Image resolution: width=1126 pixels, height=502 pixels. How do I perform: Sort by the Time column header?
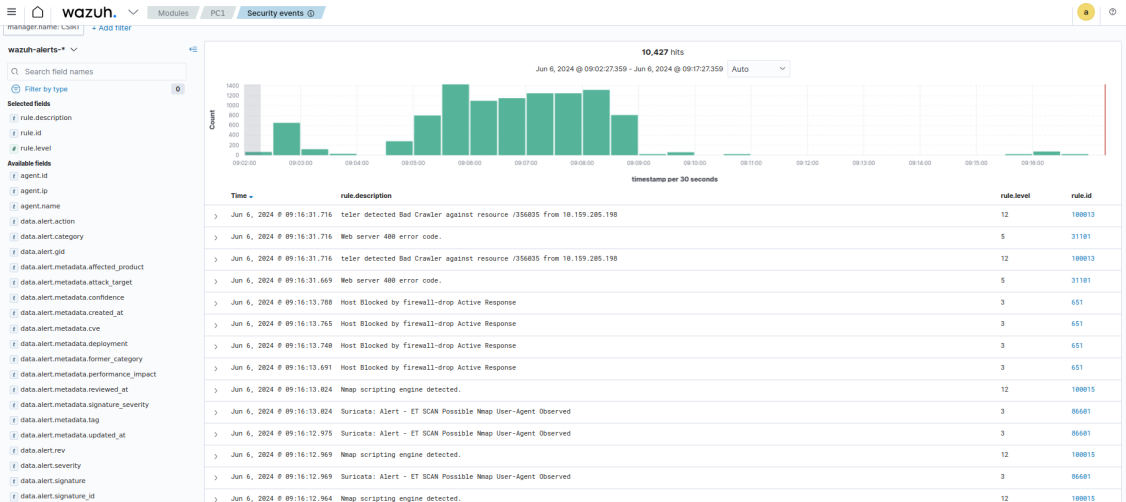tap(242, 196)
